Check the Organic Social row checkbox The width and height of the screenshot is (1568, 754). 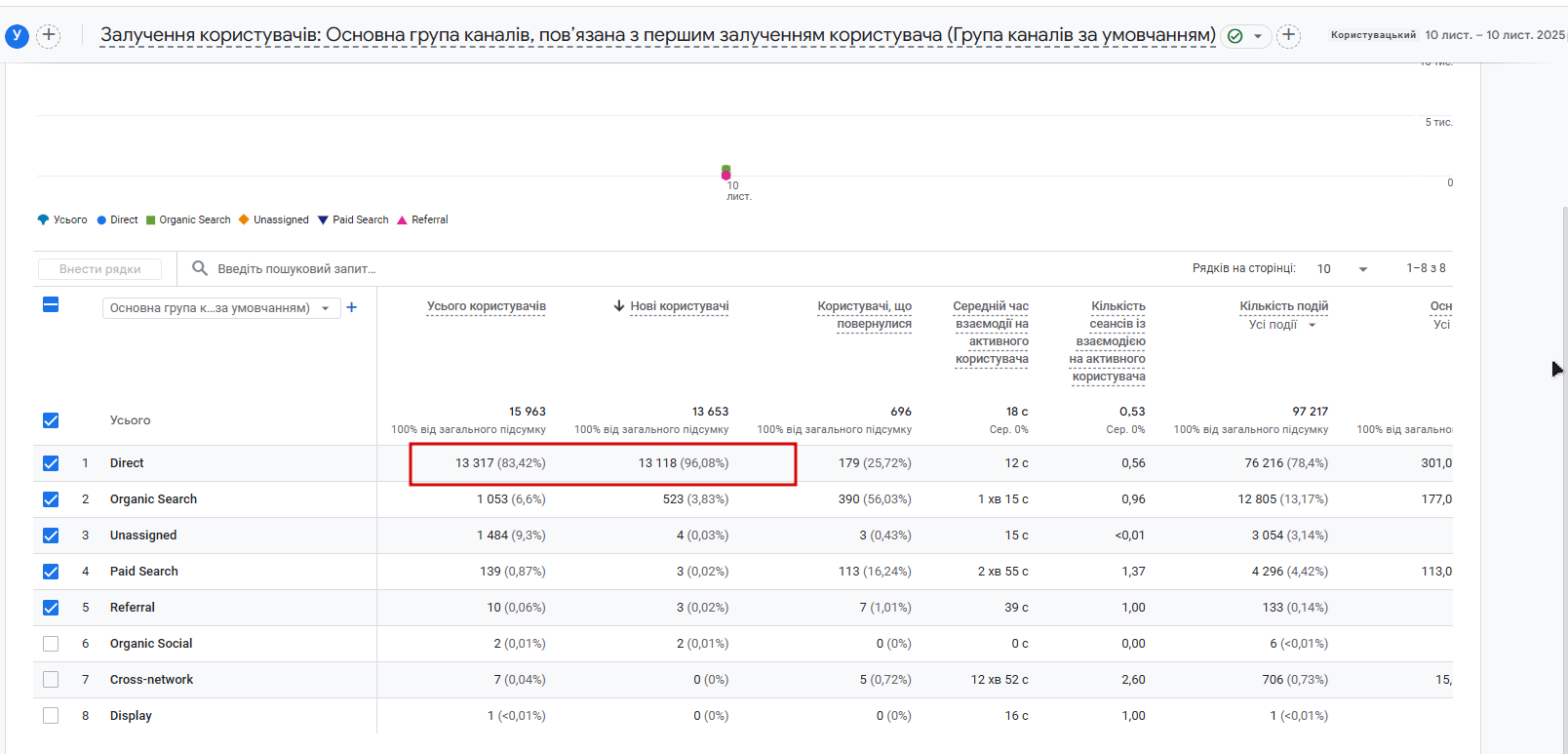[x=51, y=644]
